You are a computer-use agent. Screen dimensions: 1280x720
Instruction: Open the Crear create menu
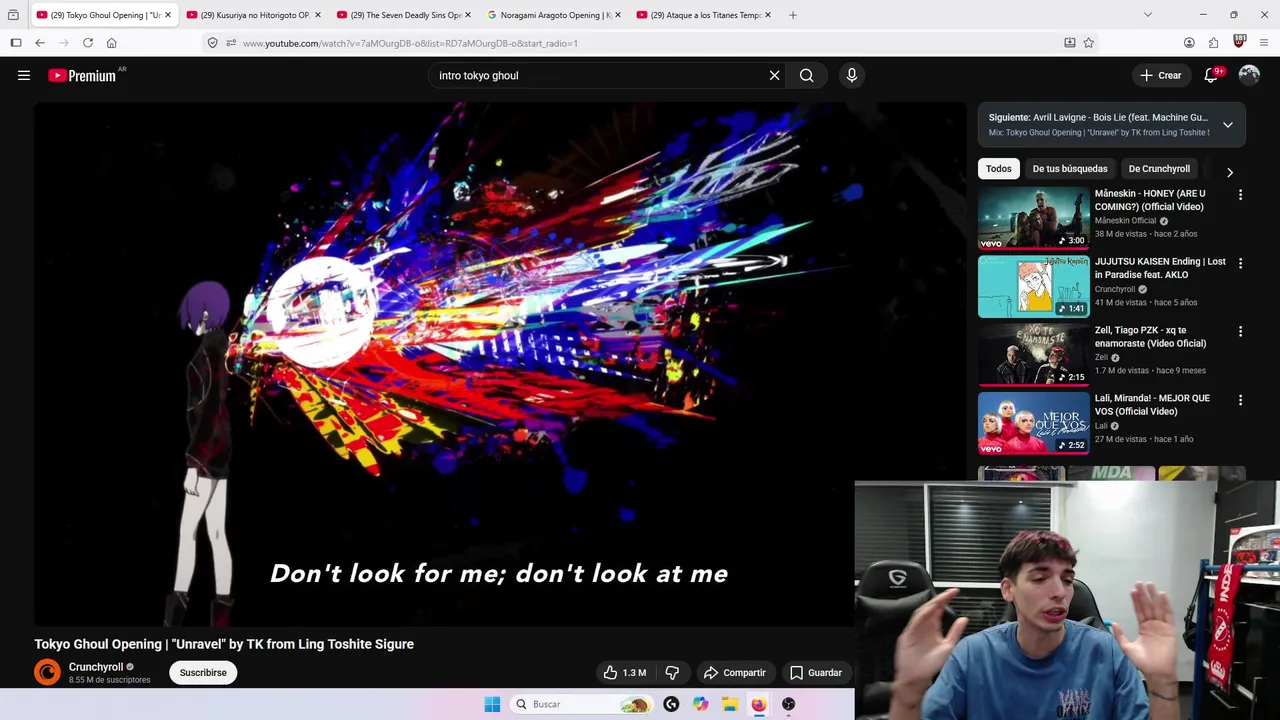coord(1161,75)
